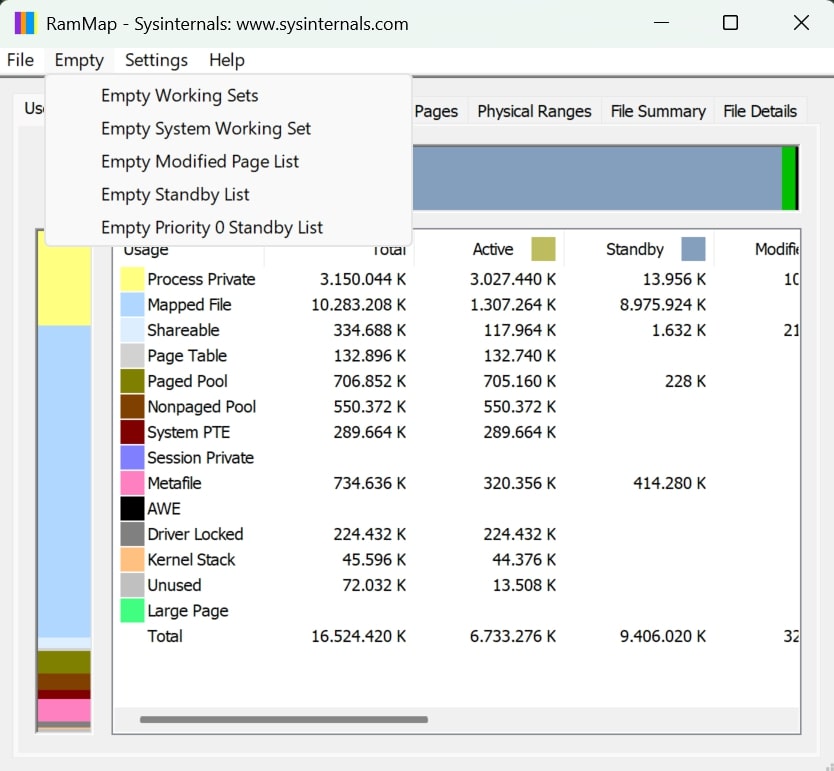The image size is (834, 771).
Task: Close the Empty menu
Action: (x=79, y=60)
